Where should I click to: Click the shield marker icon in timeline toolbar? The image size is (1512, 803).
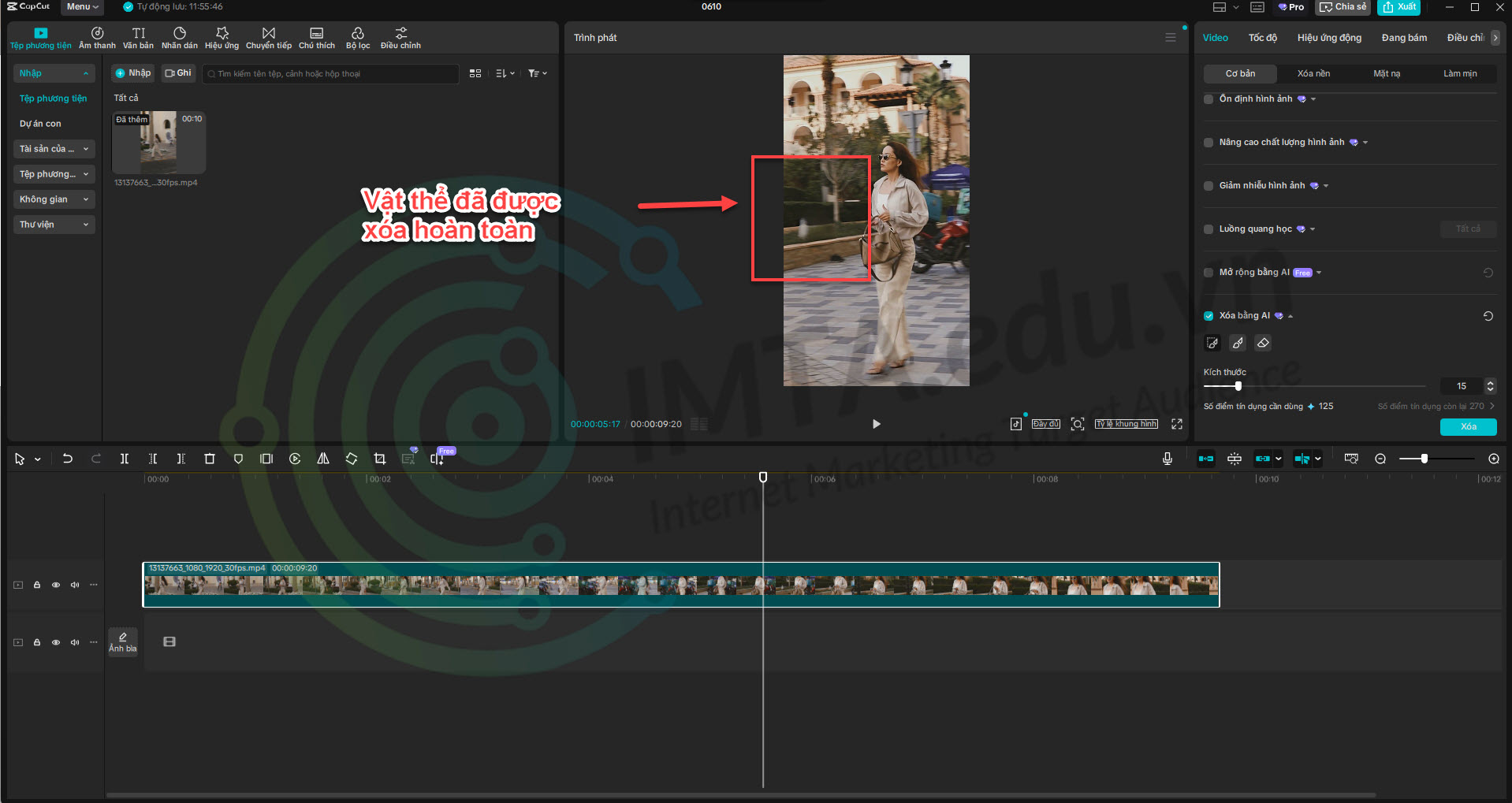(238, 459)
